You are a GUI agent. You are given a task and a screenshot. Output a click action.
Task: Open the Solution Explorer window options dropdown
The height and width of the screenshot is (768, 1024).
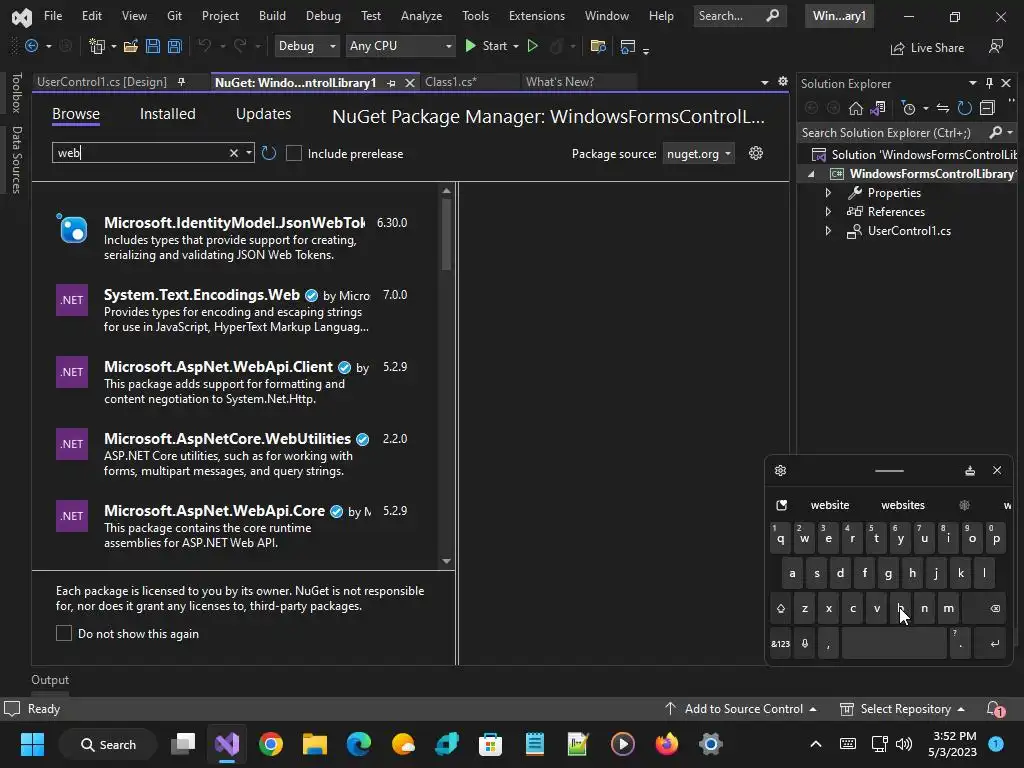[x=972, y=83]
